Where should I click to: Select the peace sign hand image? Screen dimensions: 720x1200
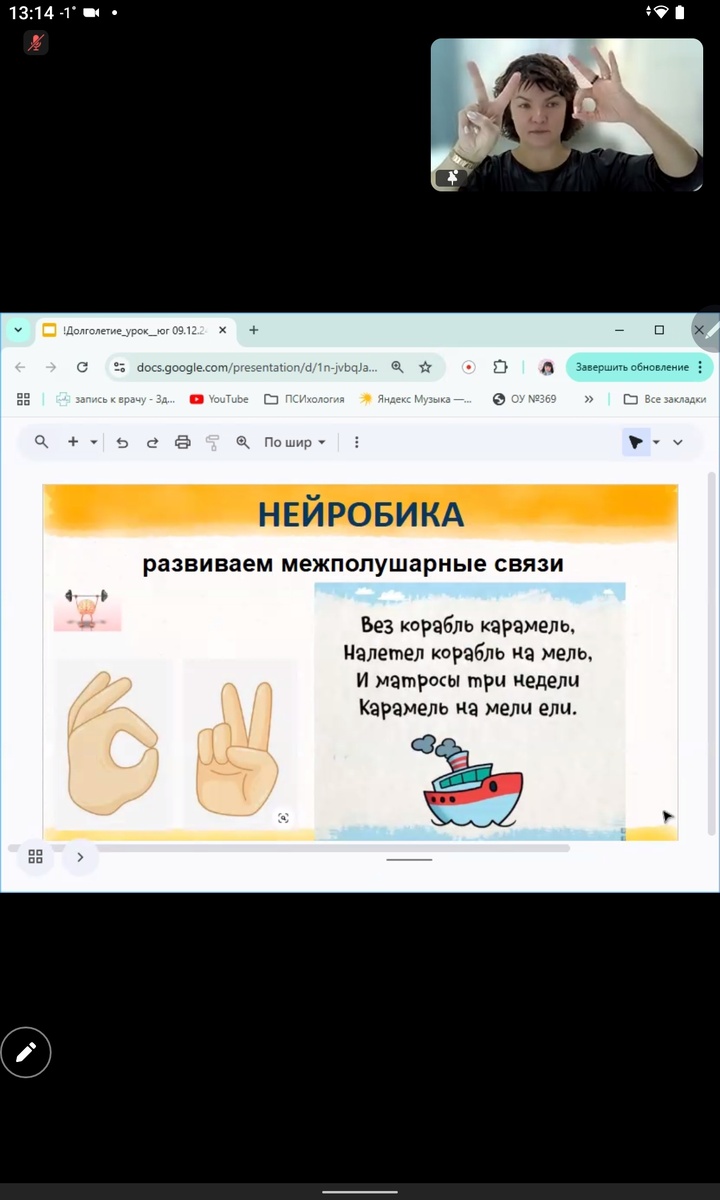[240, 742]
